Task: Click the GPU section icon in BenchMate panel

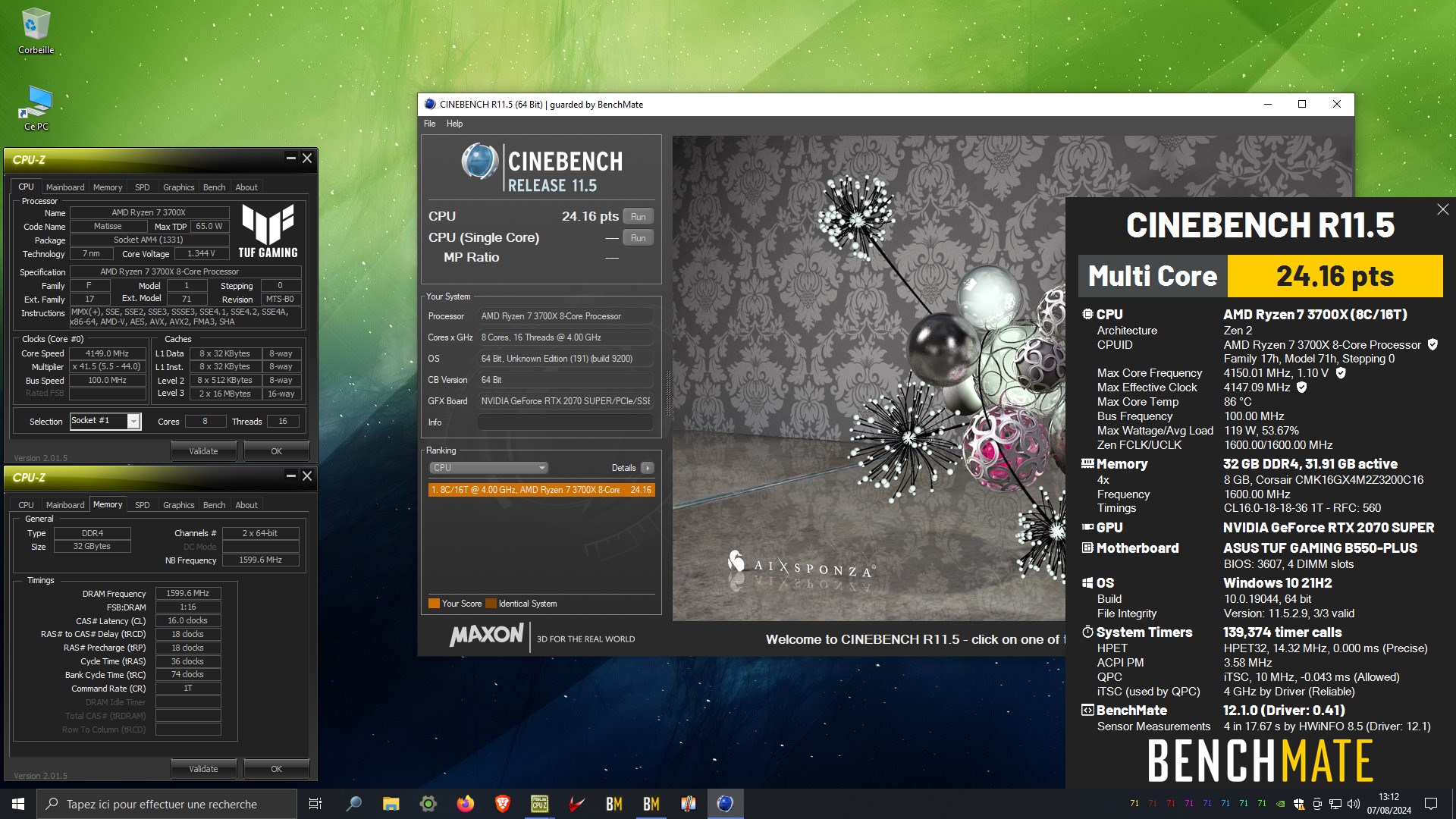Action: tap(1087, 527)
